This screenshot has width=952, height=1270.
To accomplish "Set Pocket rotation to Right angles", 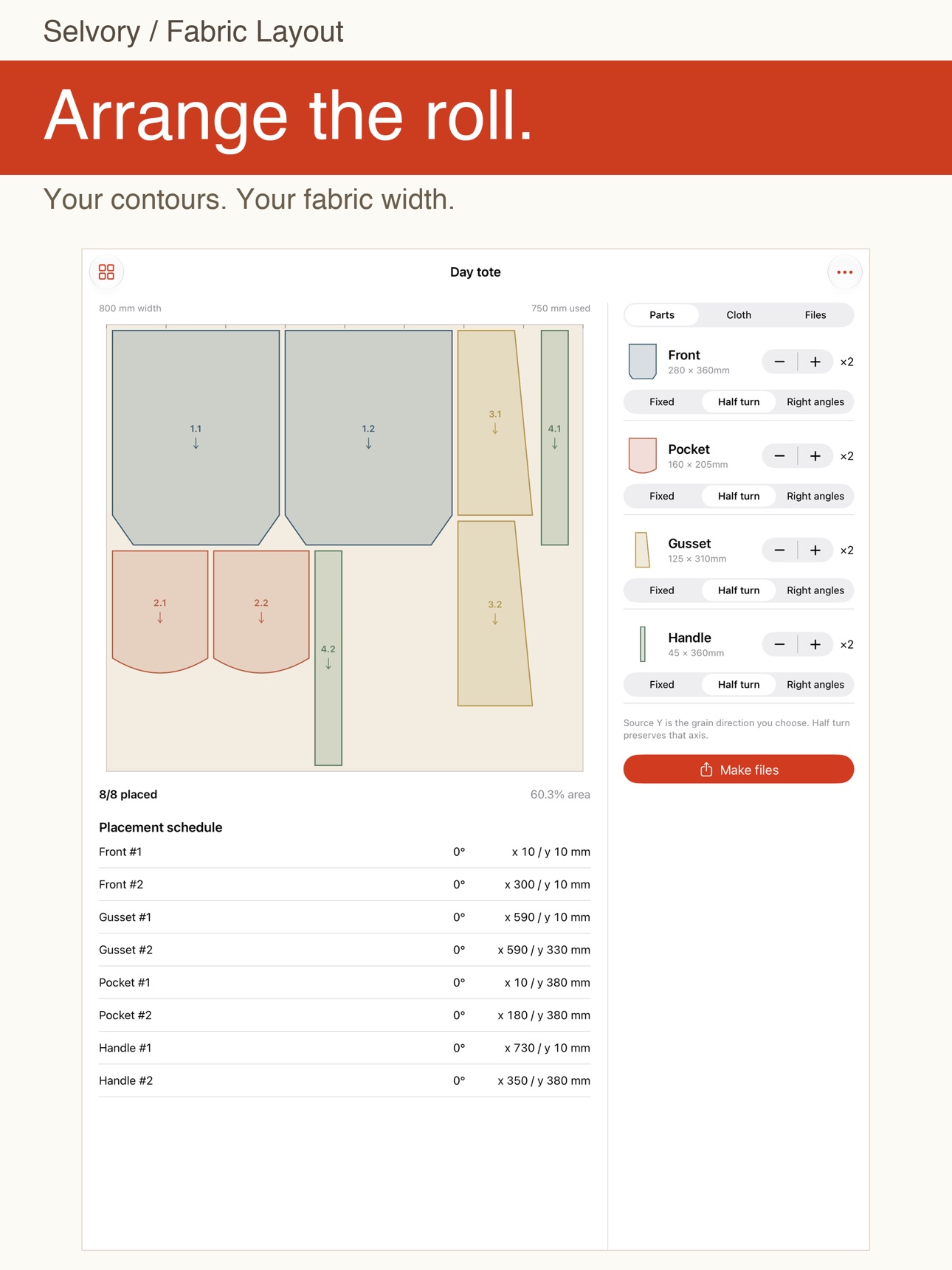I will pos(815,496).
